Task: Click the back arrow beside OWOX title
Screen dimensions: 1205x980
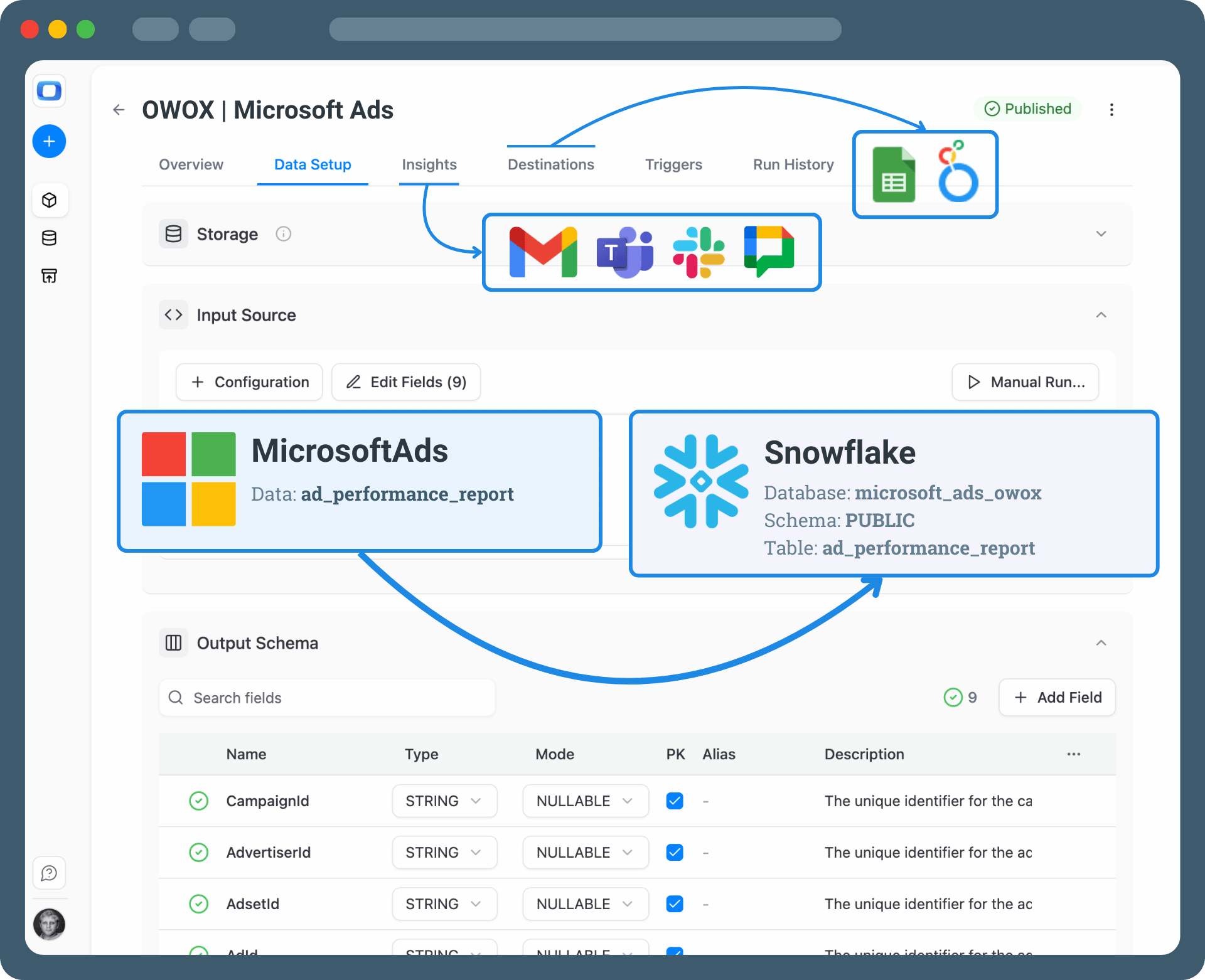Action: coord(119,110)
